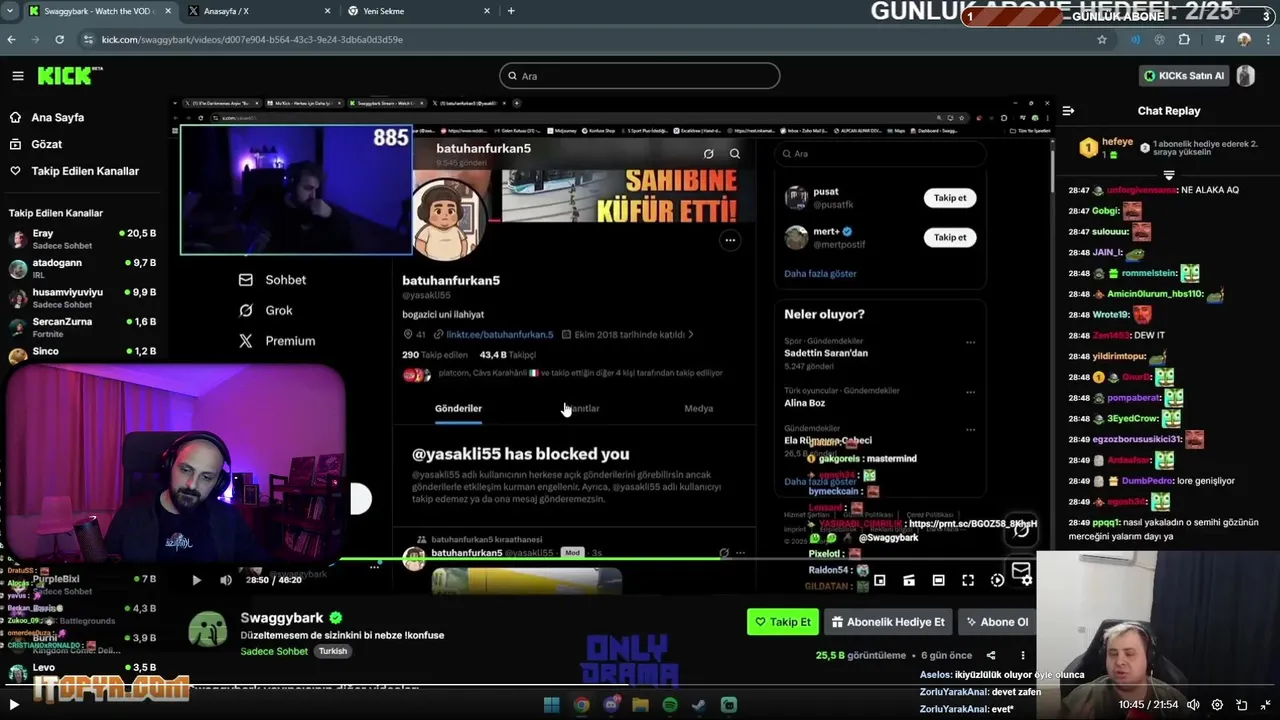The width and height of the screenshot is (1280, 720).
Task: Click Abonelik Hediye Et button
Action: 888,622
